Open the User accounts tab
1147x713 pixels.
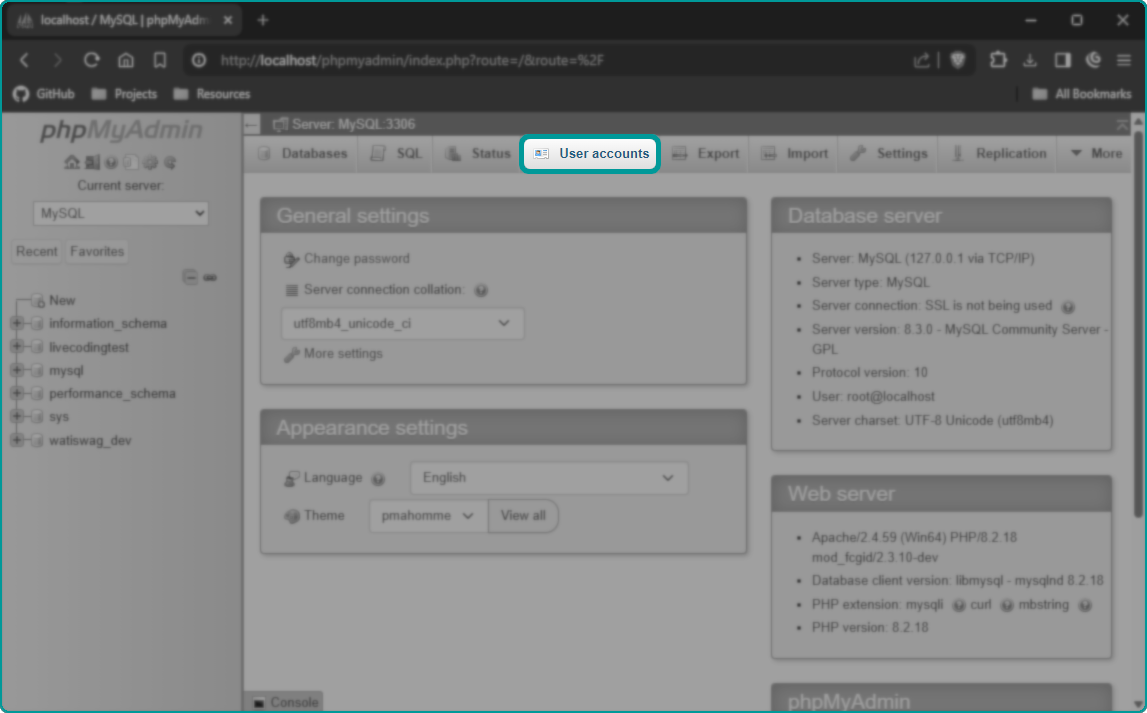(590, 154)
